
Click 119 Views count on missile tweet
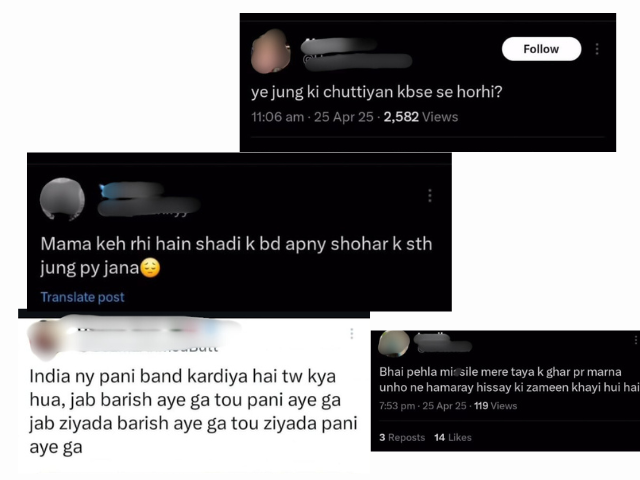[x=496, y=406]
